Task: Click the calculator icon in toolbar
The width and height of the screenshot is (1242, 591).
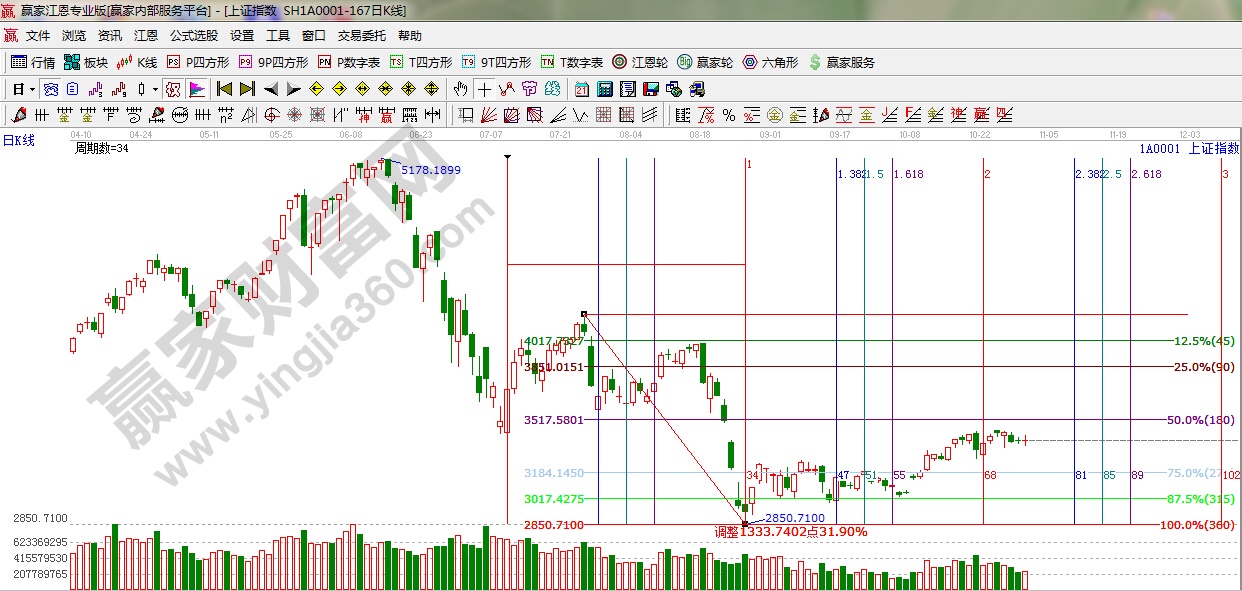Action: point(604,89)
